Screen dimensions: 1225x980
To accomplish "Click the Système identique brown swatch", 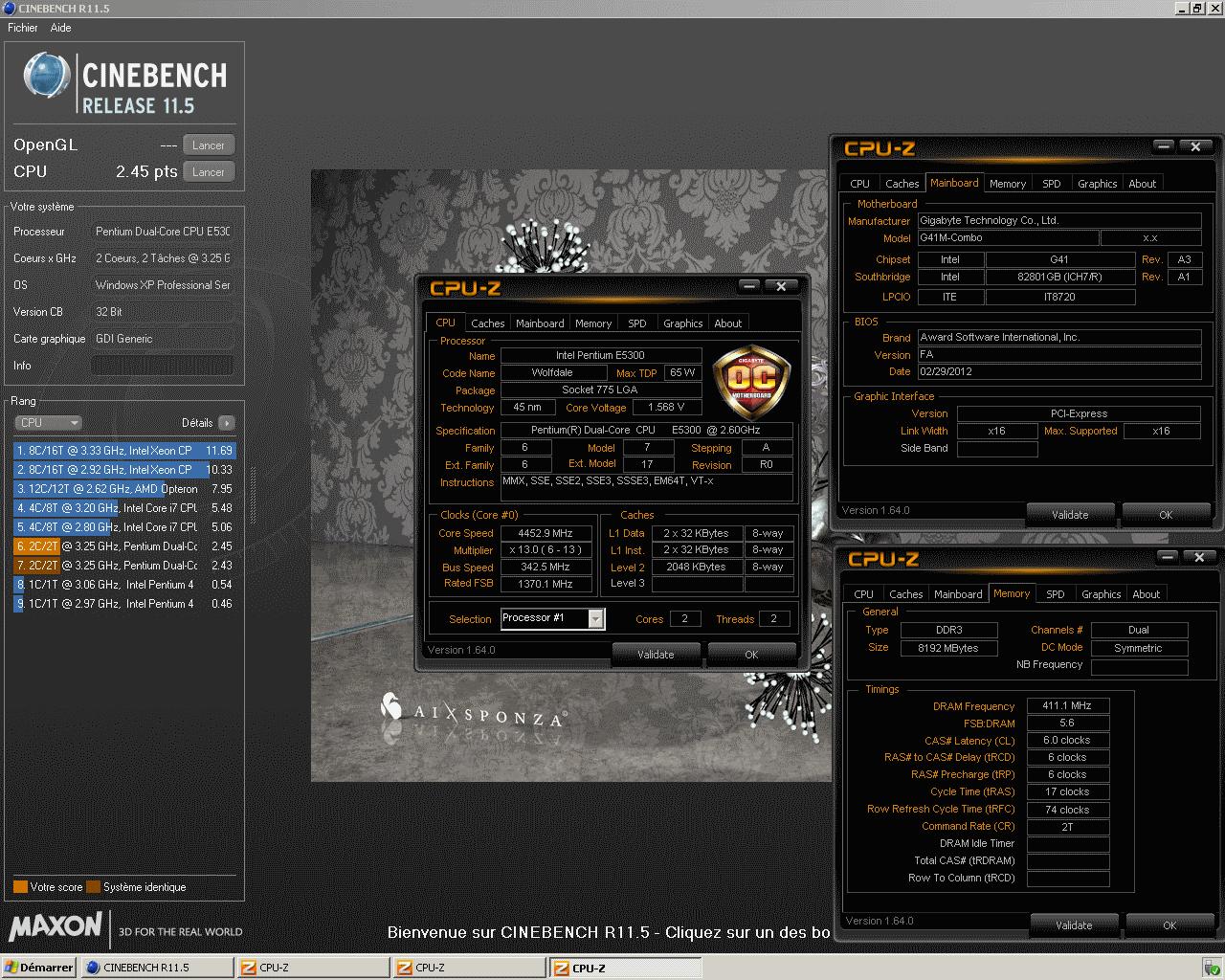I will coord(93,886).
